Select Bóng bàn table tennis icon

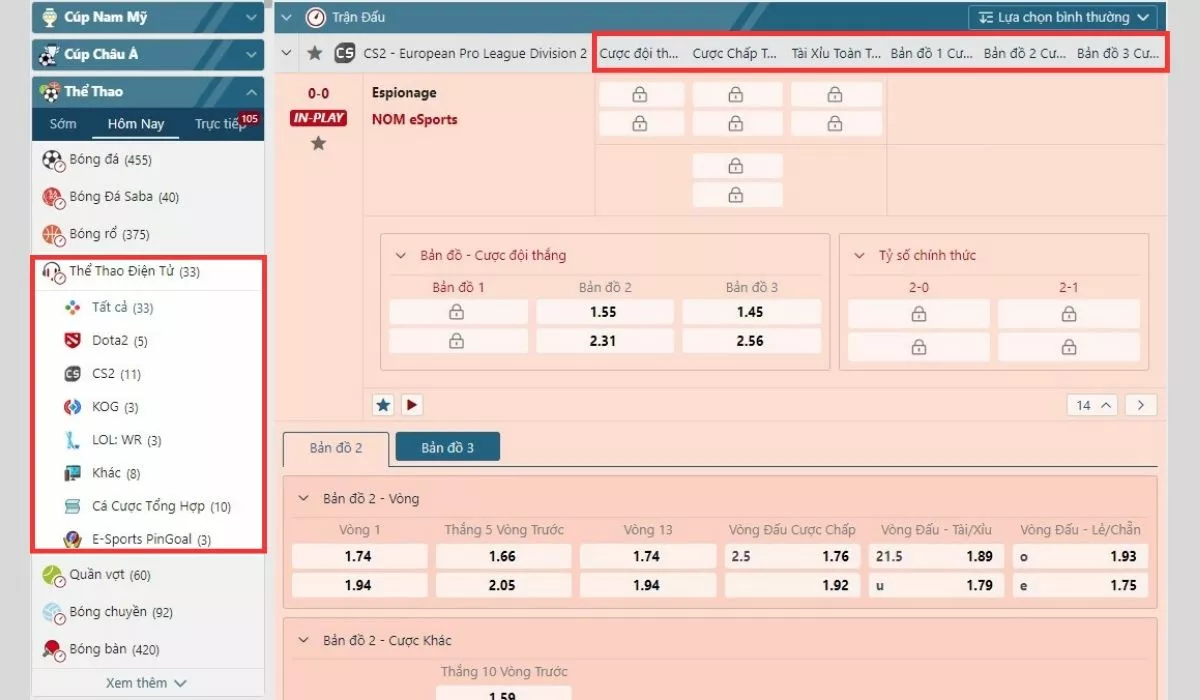53,650
